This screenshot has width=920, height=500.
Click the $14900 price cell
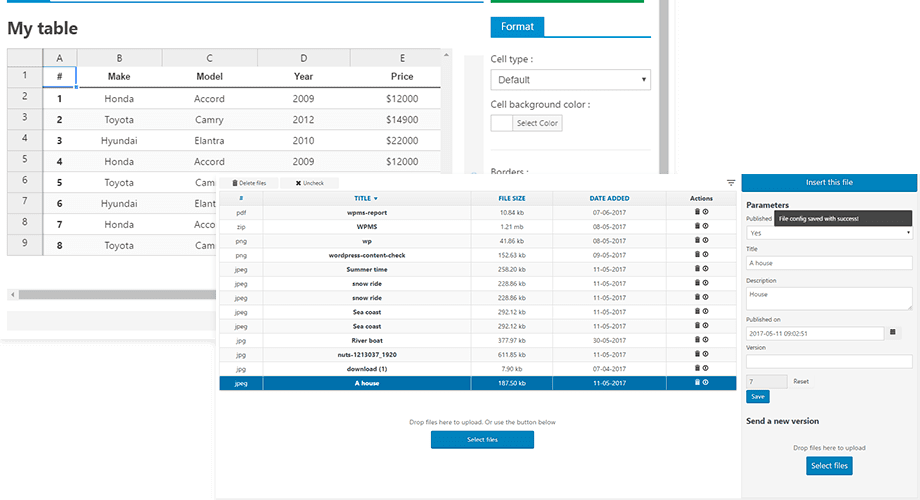coord(402,120)
